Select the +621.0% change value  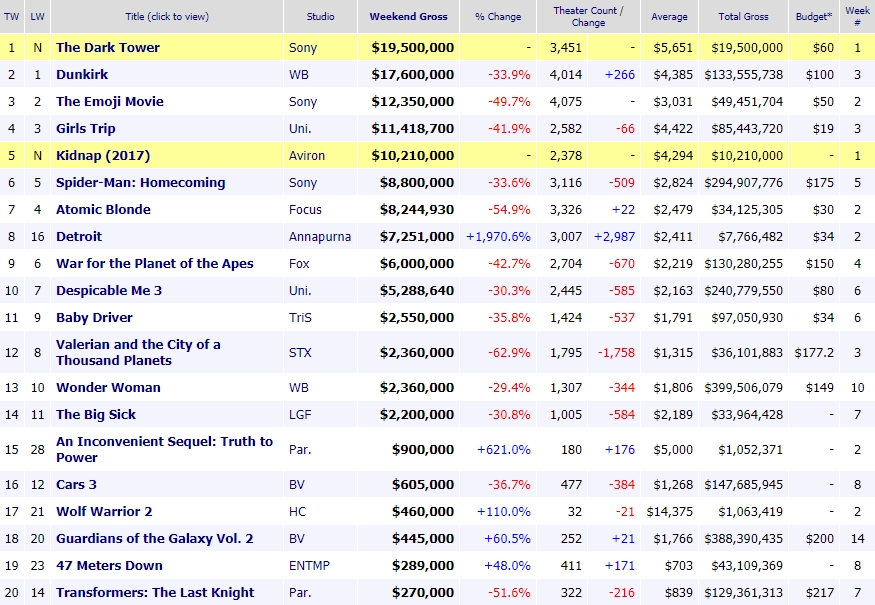(x=503, y=449)
